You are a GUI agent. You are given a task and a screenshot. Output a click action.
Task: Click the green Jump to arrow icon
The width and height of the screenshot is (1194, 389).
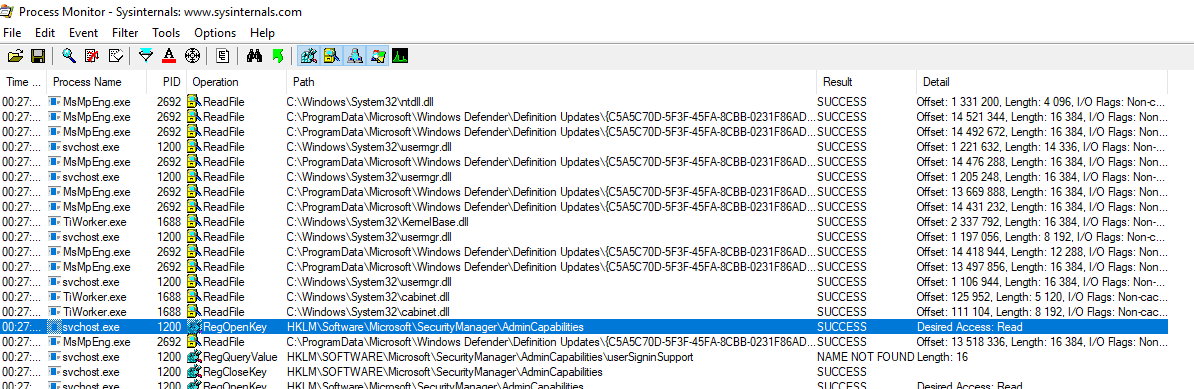pos(277,56)
